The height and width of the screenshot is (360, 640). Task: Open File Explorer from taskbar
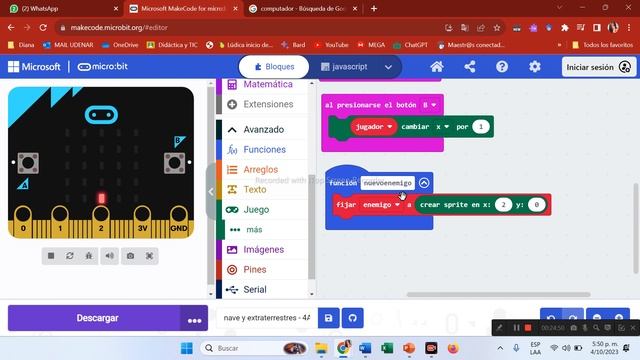[321, 348]
